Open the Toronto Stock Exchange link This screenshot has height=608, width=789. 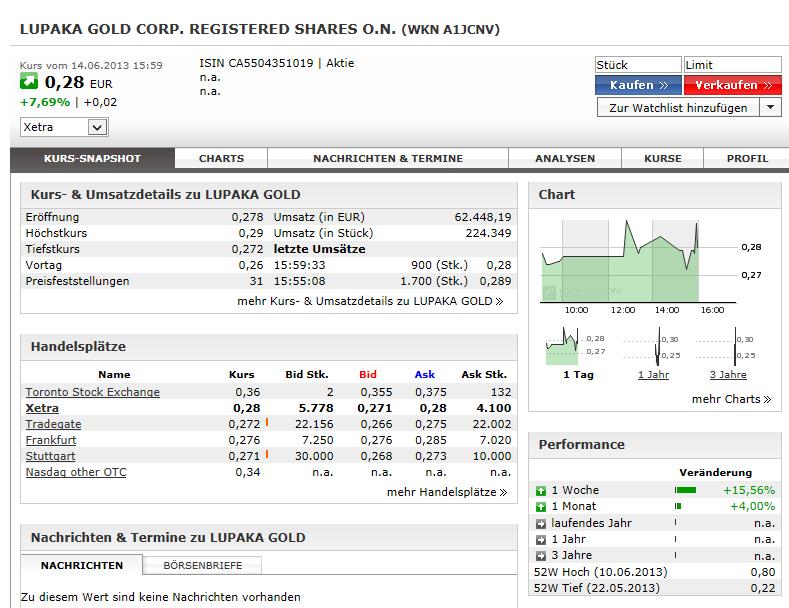(x=92, y=392)
